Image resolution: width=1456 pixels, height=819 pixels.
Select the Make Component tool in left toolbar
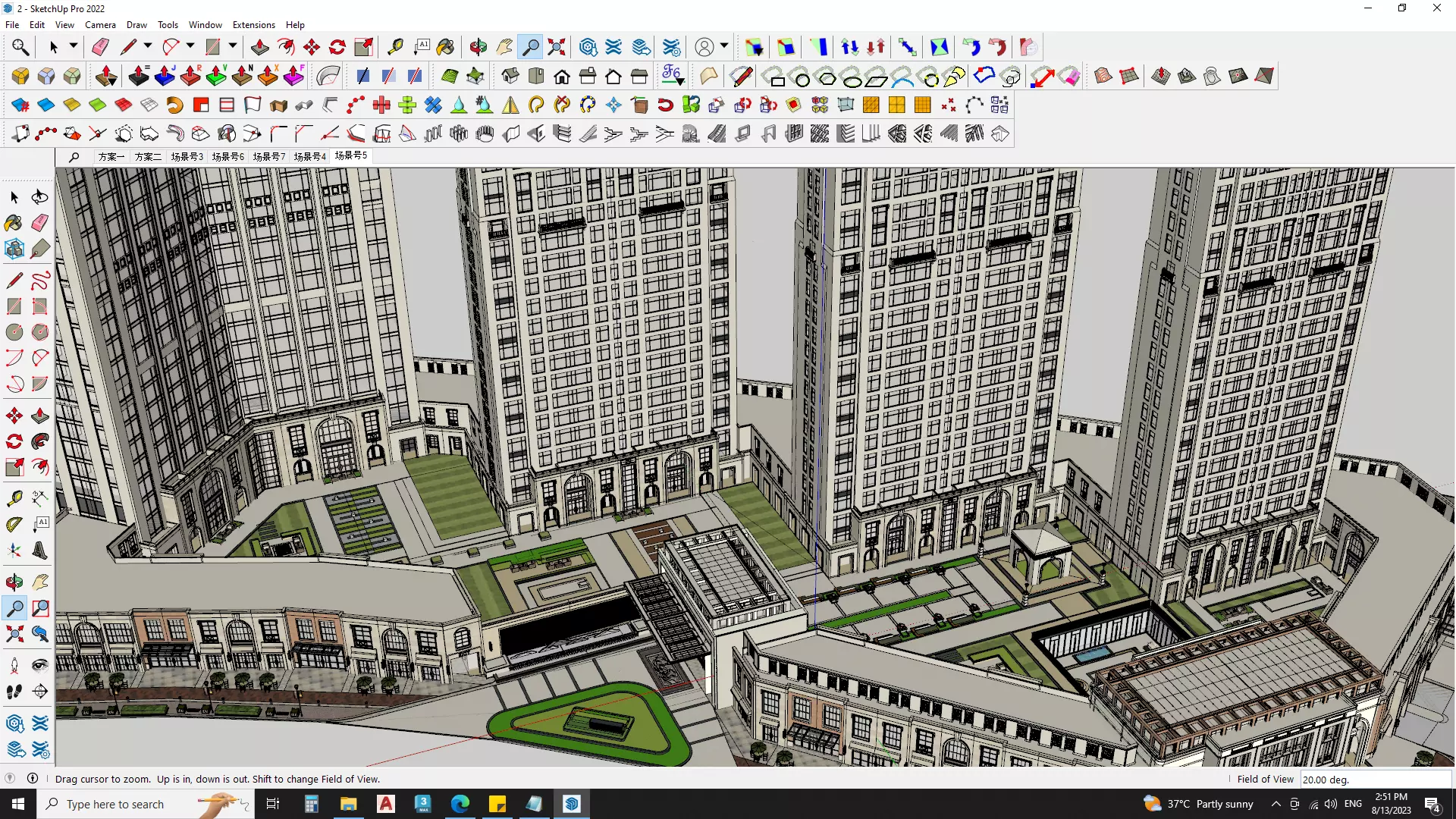pos(14,249)
